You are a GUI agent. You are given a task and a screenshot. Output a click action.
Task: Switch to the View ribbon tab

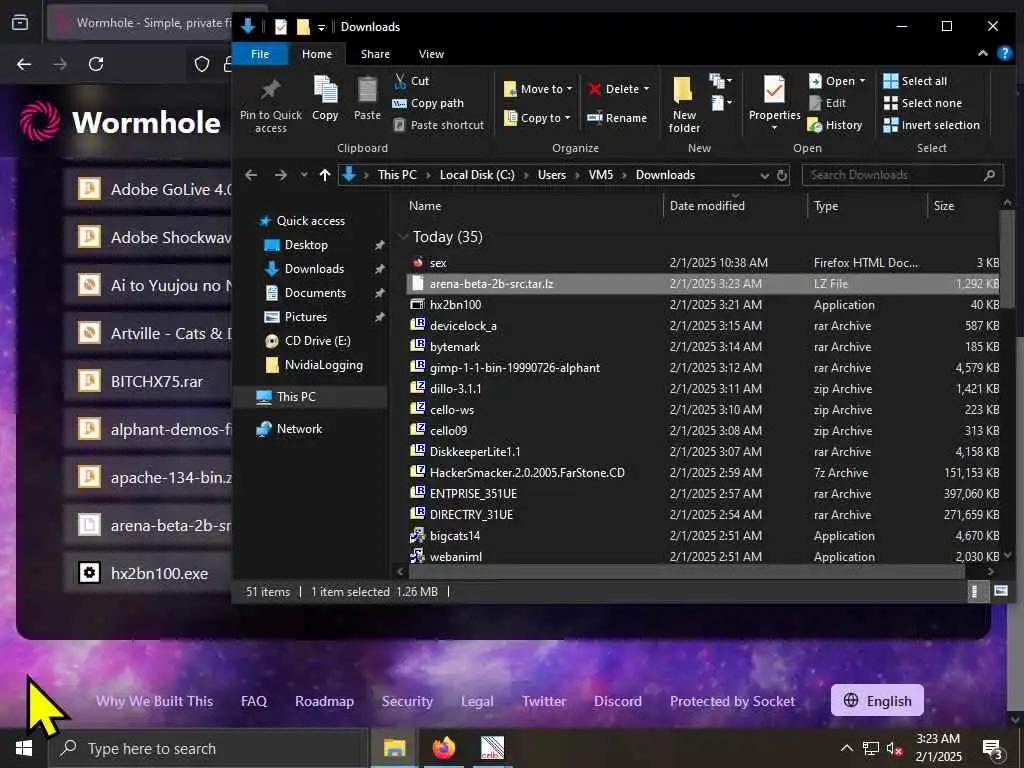[x=431, y=54]
